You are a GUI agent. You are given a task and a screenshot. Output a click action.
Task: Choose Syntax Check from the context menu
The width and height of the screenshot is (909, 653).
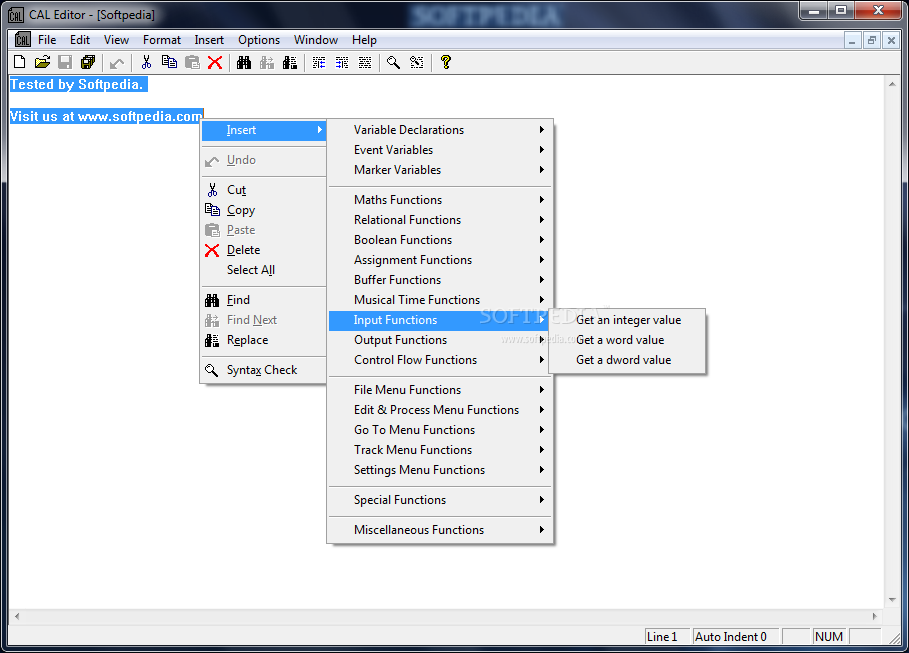[264, 370]
